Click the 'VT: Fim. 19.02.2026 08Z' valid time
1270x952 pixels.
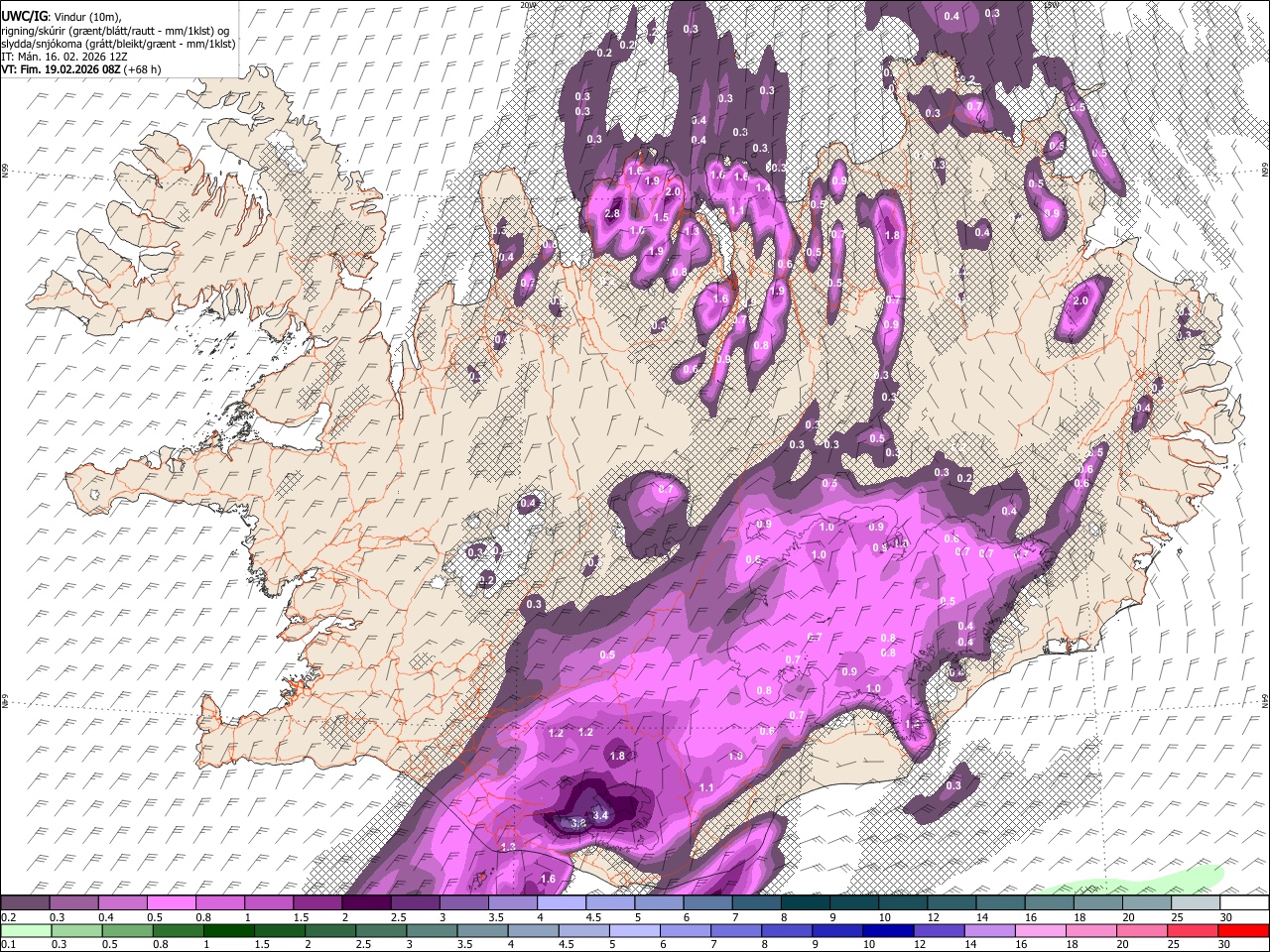62,69
